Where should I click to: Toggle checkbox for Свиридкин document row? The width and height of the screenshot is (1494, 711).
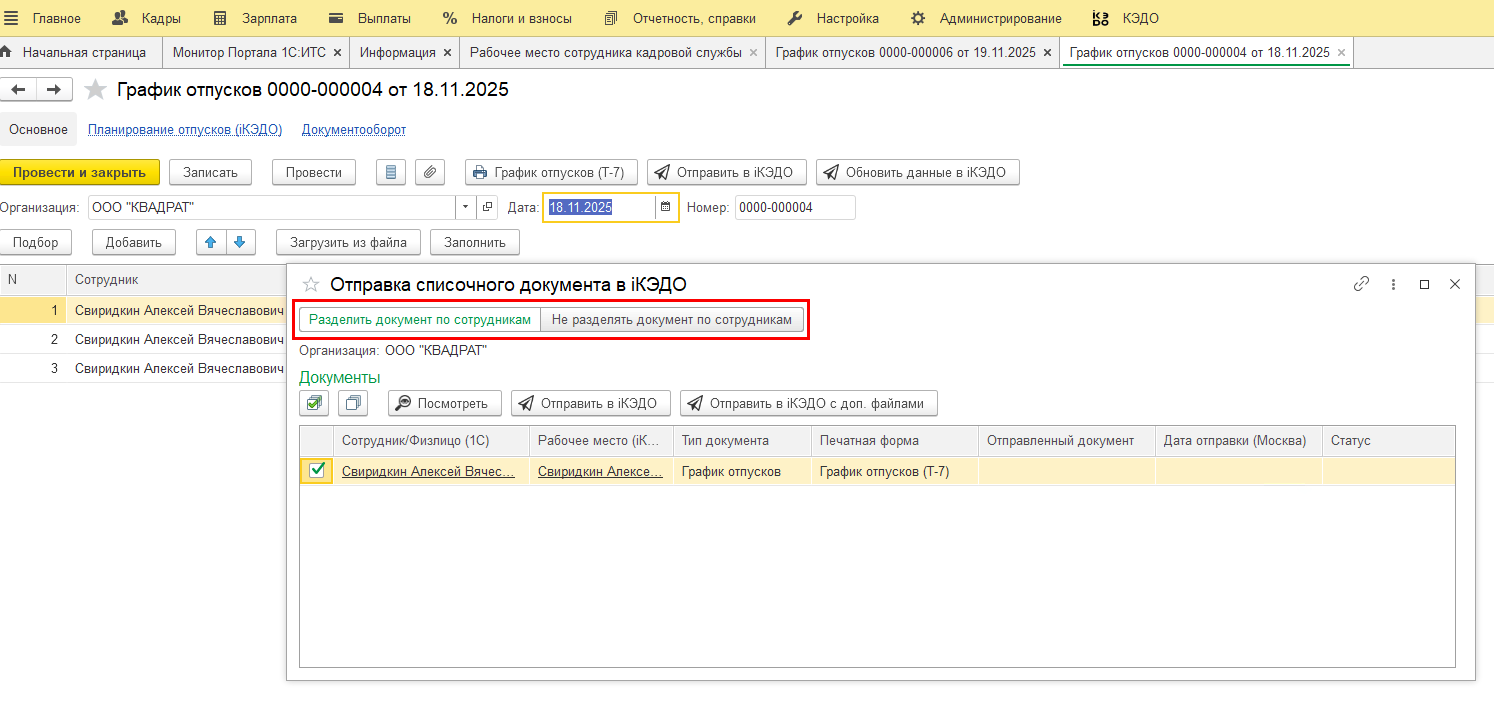pos(317,470)
